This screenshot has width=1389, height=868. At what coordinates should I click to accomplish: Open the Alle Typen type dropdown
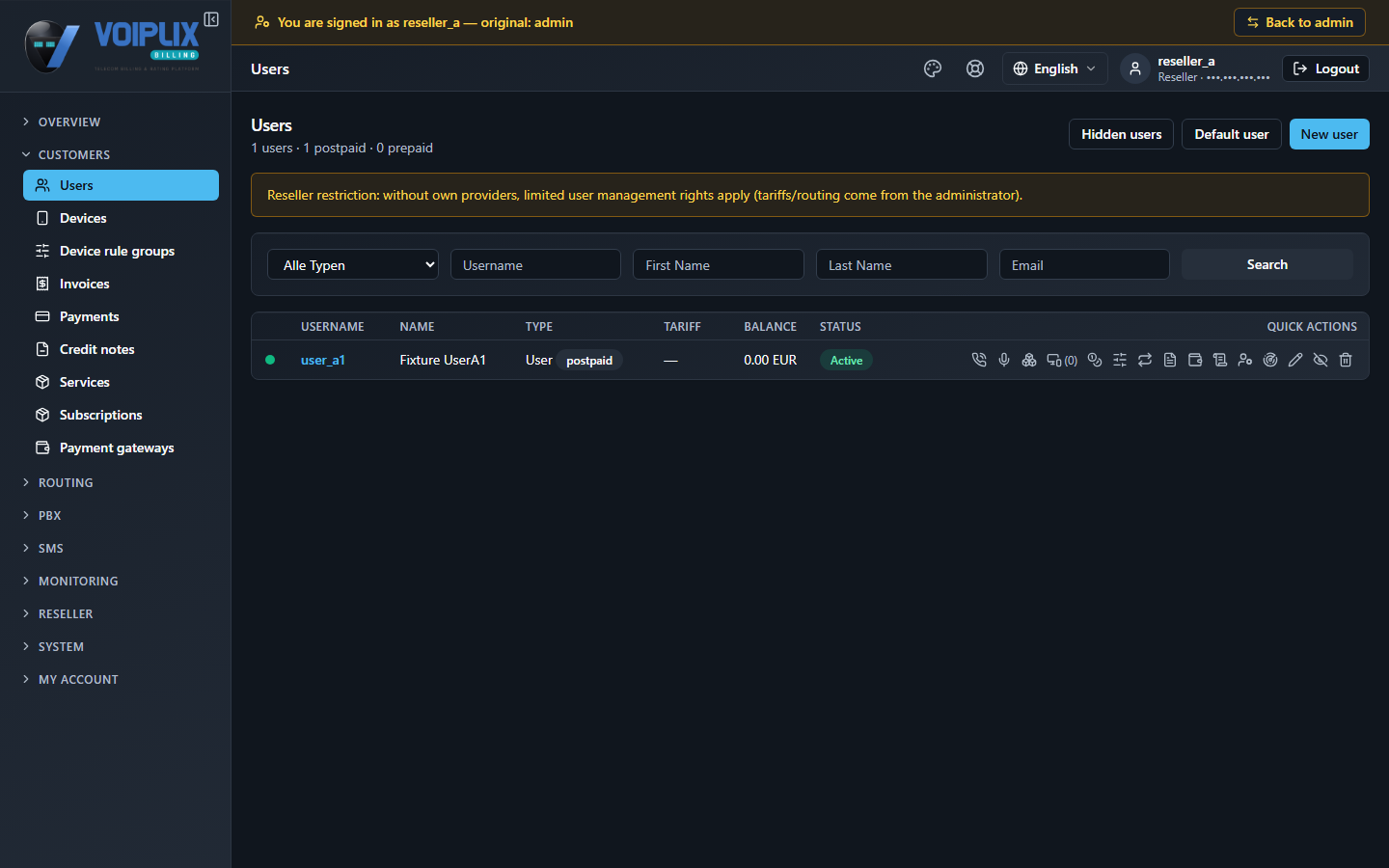pyautogui.click(x=353, y=264)
